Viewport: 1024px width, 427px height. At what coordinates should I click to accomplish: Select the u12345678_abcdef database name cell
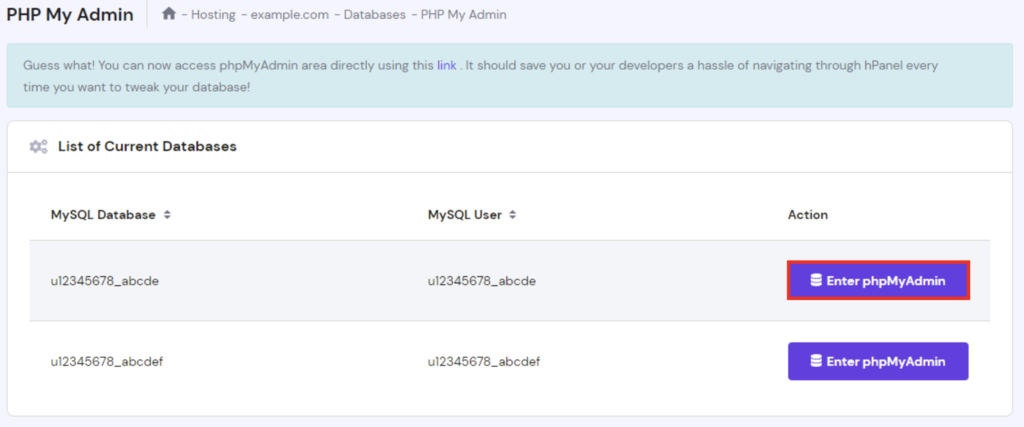[107, 361]
